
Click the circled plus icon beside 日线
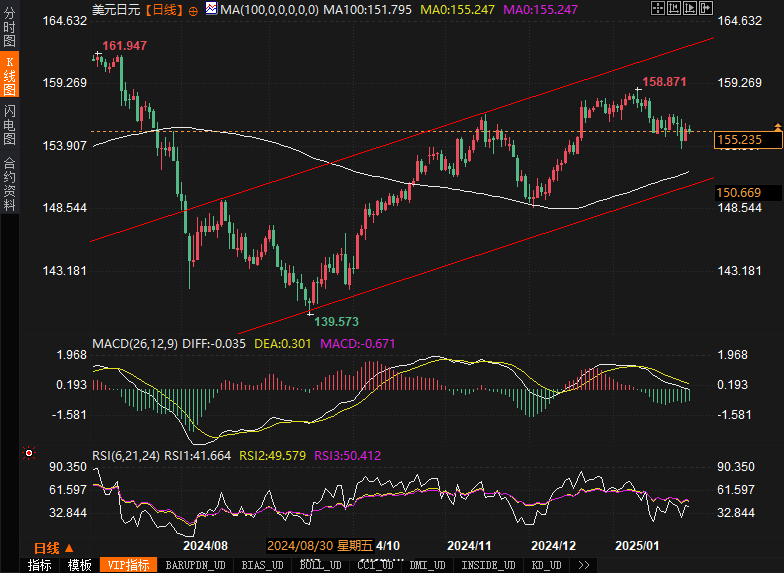193,11
